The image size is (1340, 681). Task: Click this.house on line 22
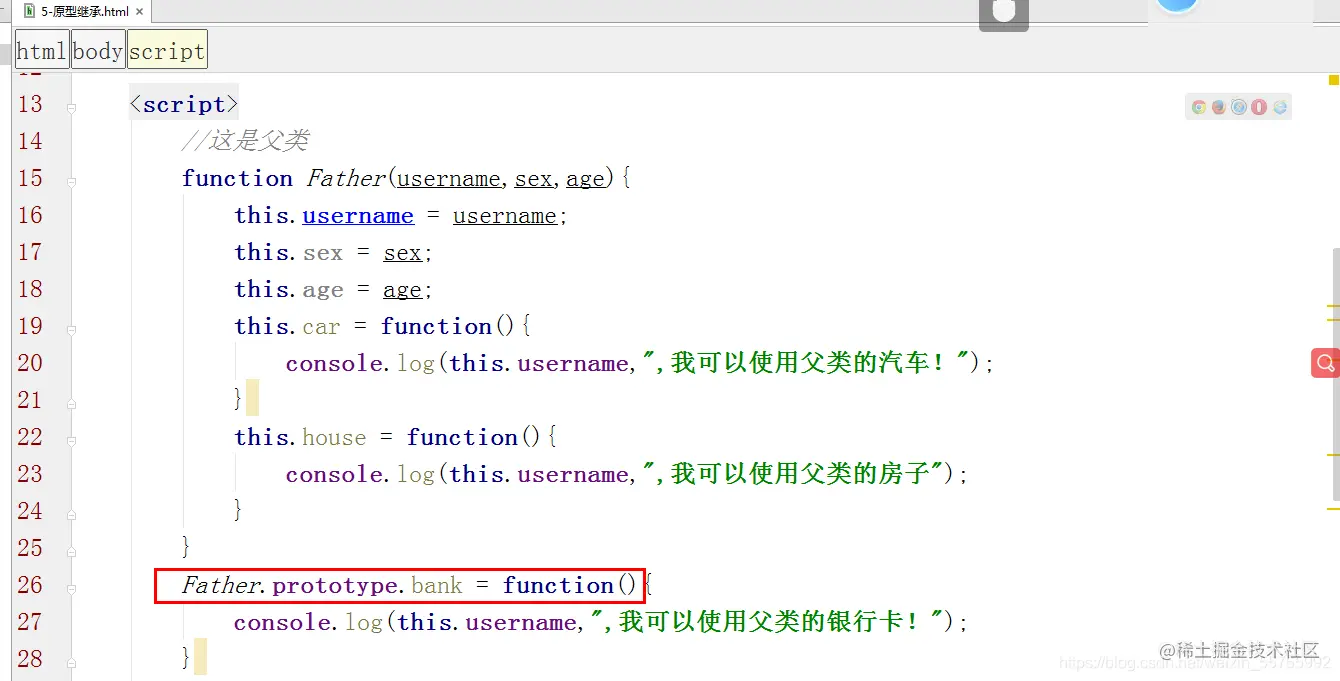(300, 438)
